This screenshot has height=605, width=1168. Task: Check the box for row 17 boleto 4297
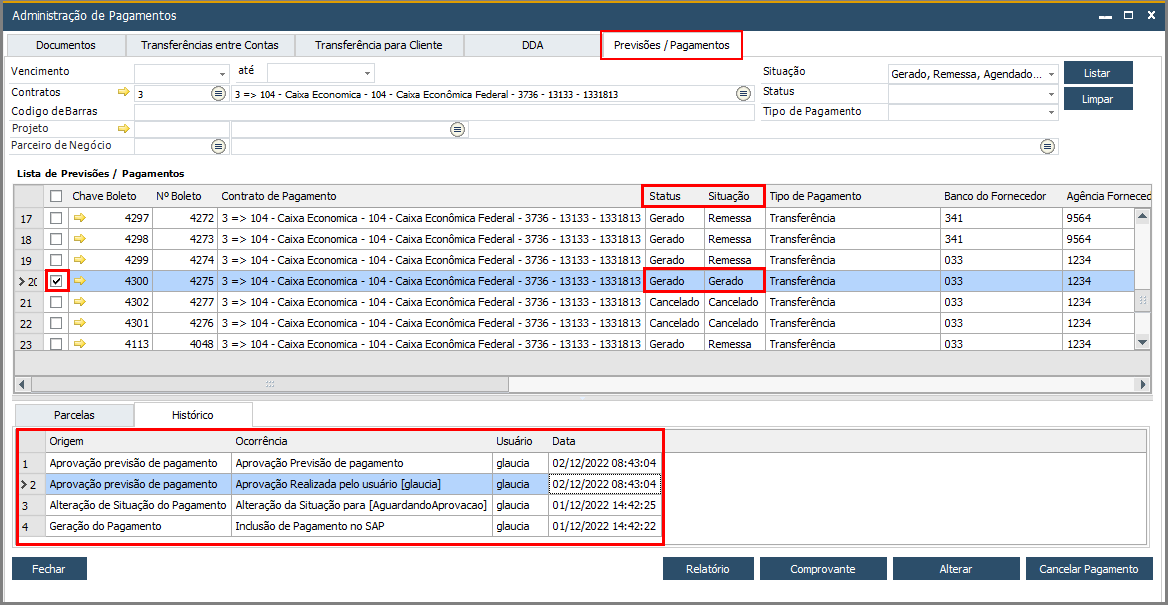pos(56,218)
